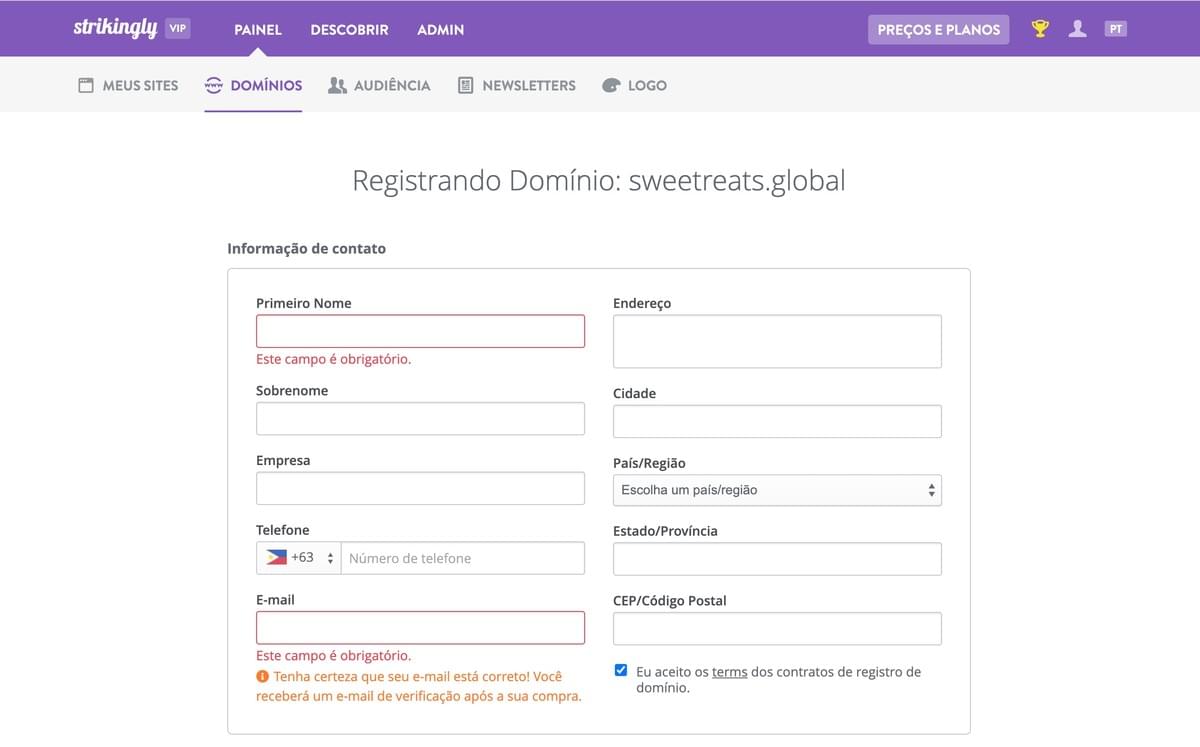Image resolution: width=1200 pixels, height=747 pixels.
Task: Focus the Cidade field
Action: coord(777,421)
